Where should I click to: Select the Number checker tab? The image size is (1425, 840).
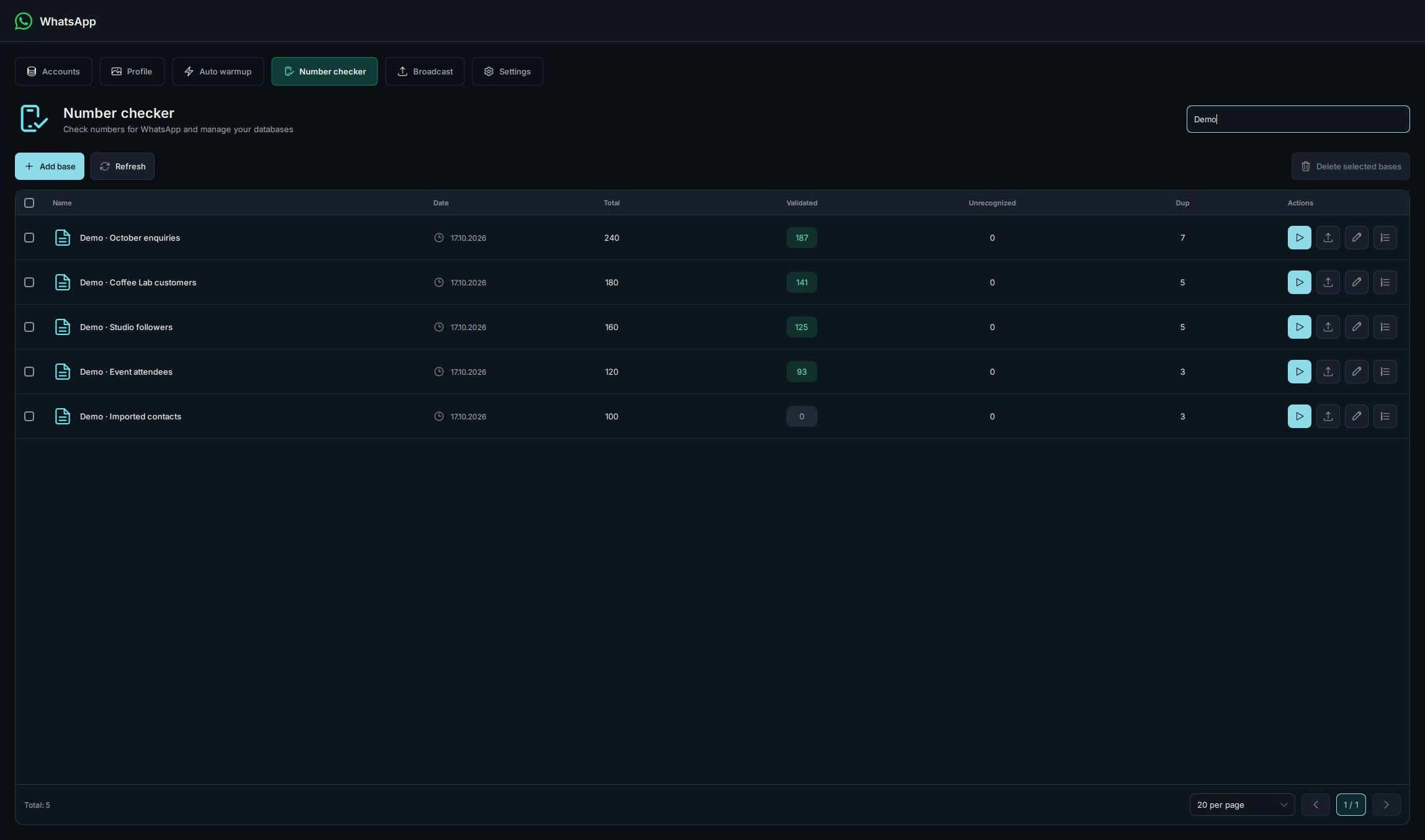tap(325, 71)
